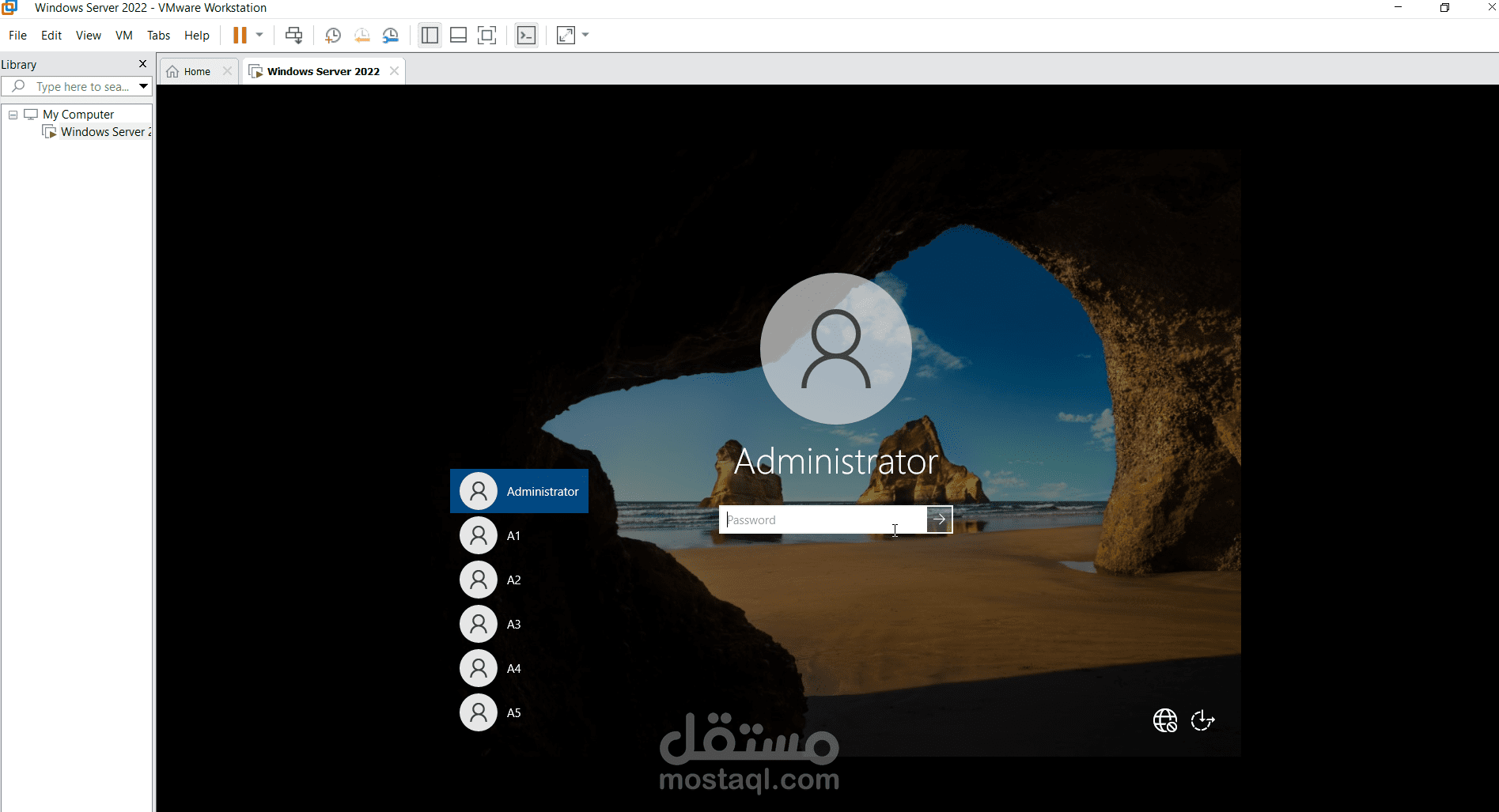The height and width of the screenshot is (812, 1499).
Task: Send Ctrl+Alt+Del to the guest OS
Action: tap(293, 35)
